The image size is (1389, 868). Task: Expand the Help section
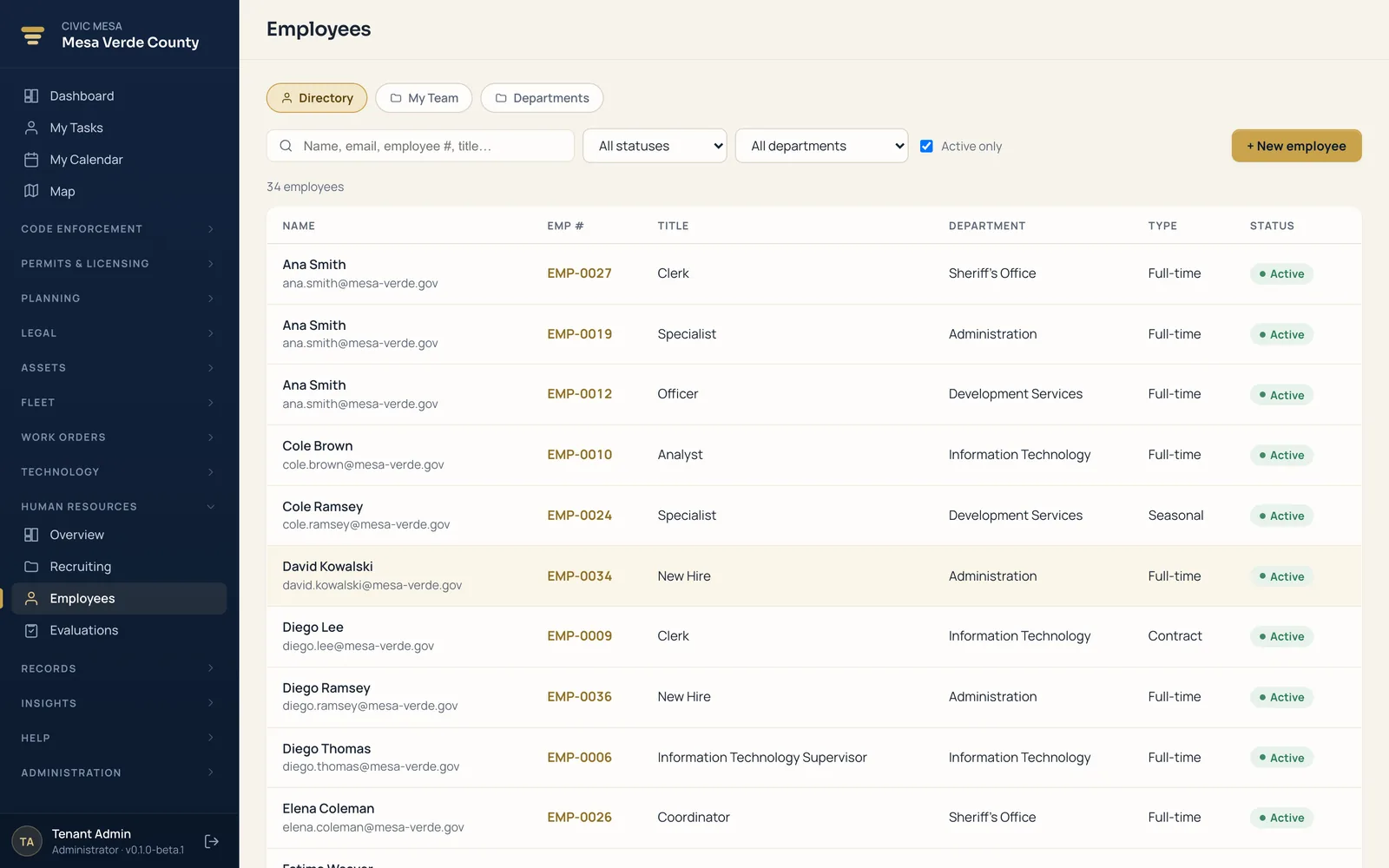(x=119, y=738)
